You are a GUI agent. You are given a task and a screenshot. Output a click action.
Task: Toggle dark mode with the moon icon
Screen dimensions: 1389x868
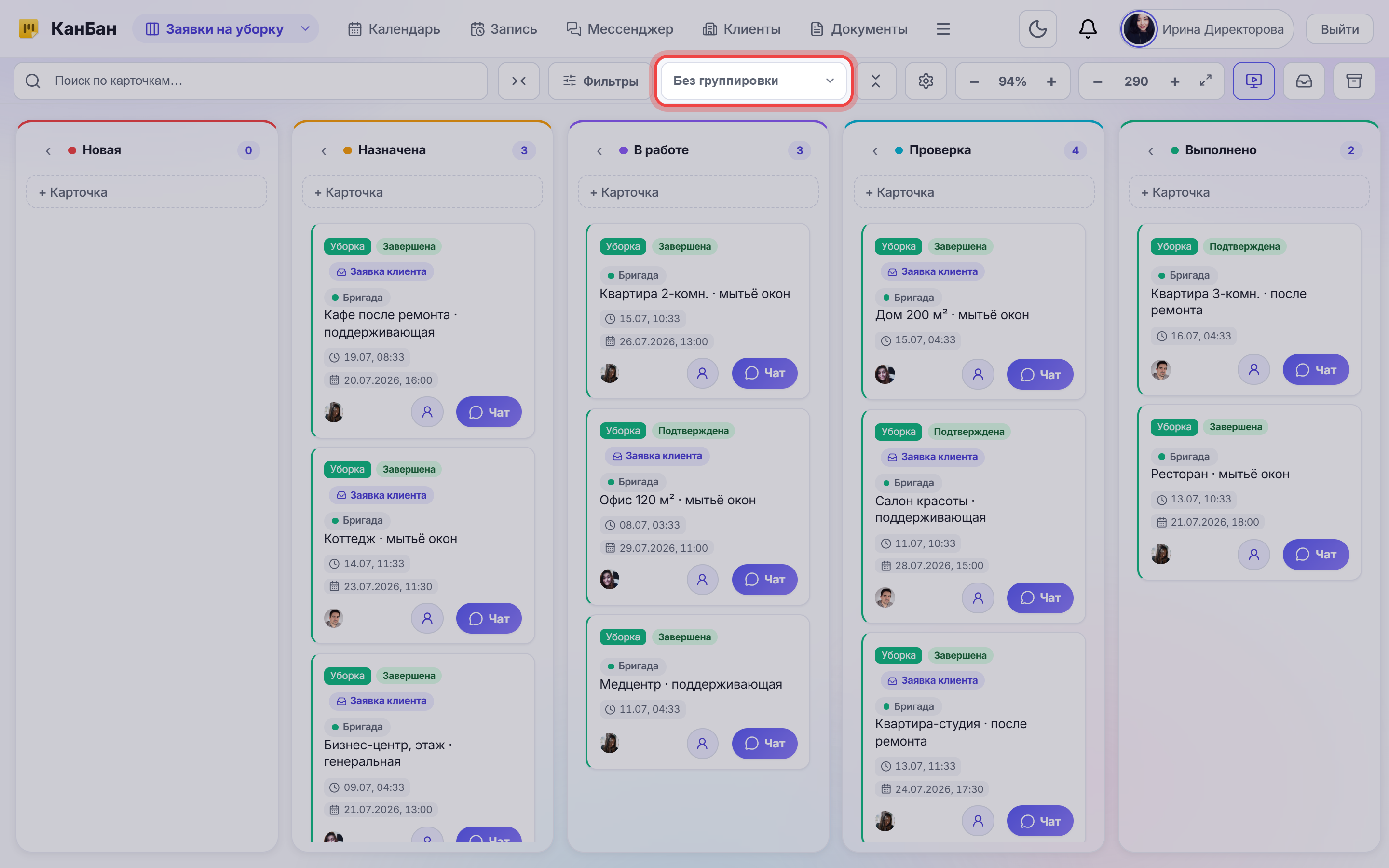(x=1037, y=29)
